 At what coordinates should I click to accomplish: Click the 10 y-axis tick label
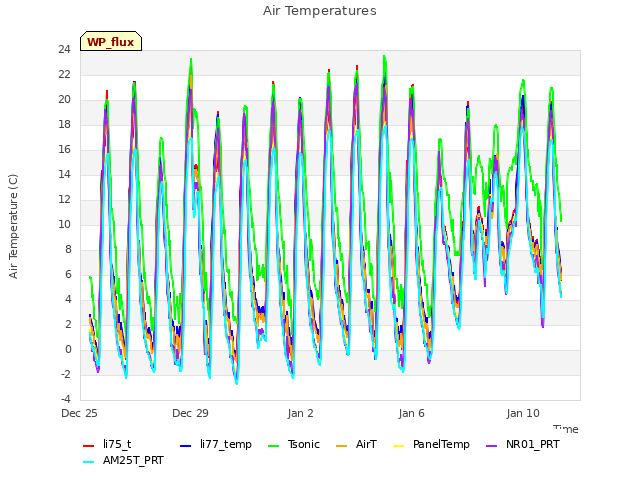(x=64, y=224)
